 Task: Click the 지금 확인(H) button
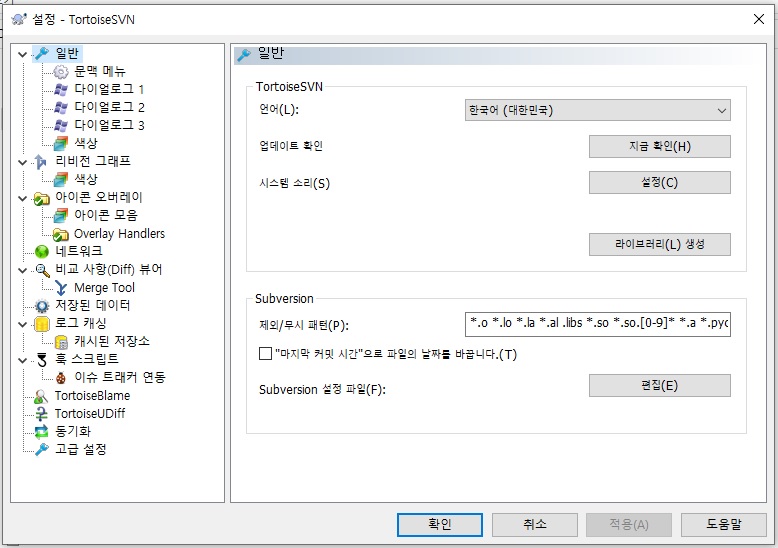click(x=659, y=146)
